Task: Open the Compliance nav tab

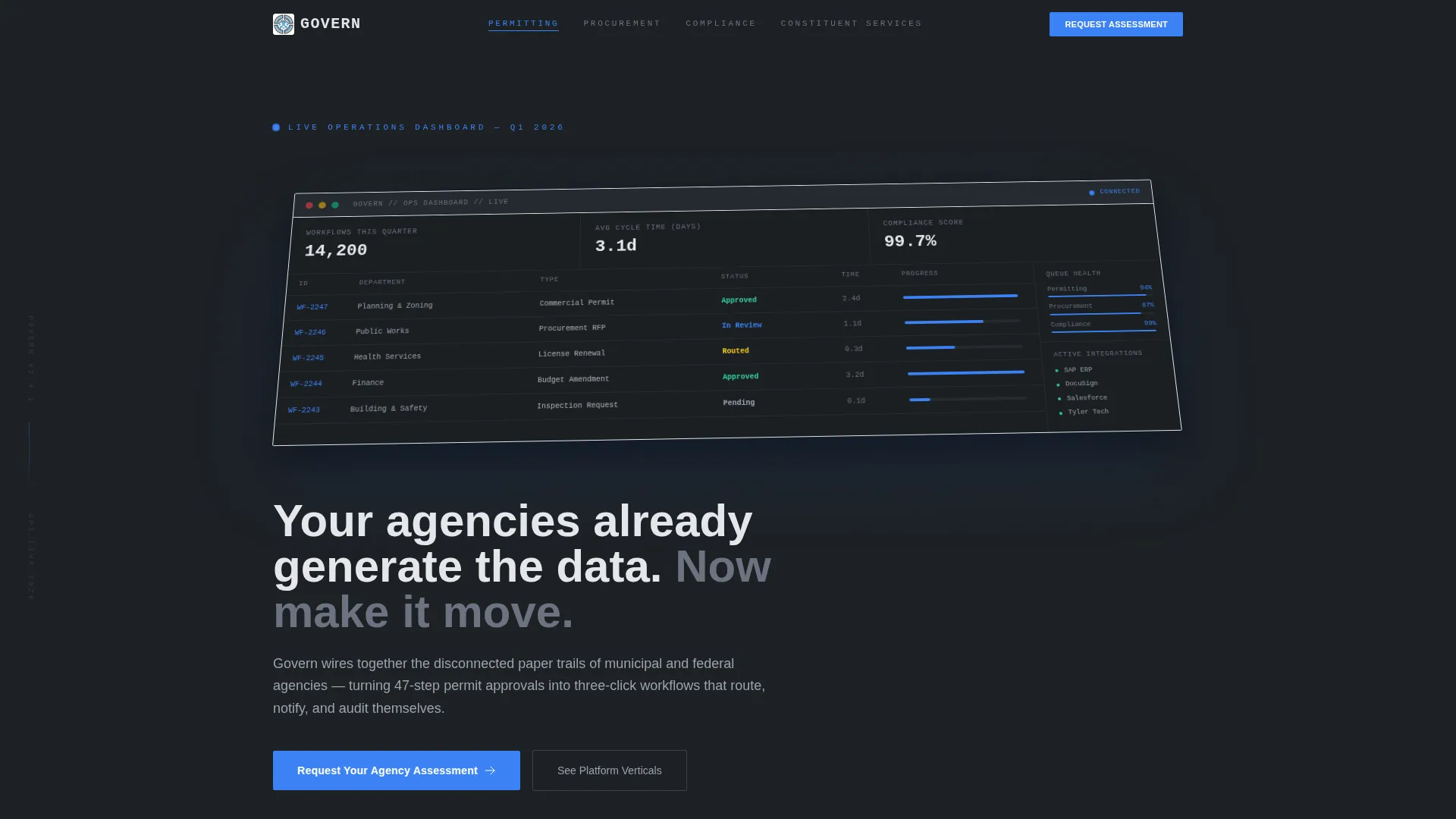Action: pos(720,24)
